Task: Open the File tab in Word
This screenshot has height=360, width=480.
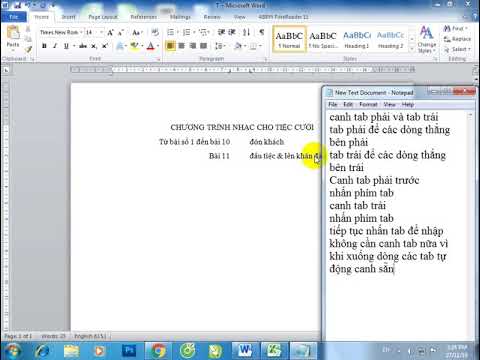Action: pos(14,17)
